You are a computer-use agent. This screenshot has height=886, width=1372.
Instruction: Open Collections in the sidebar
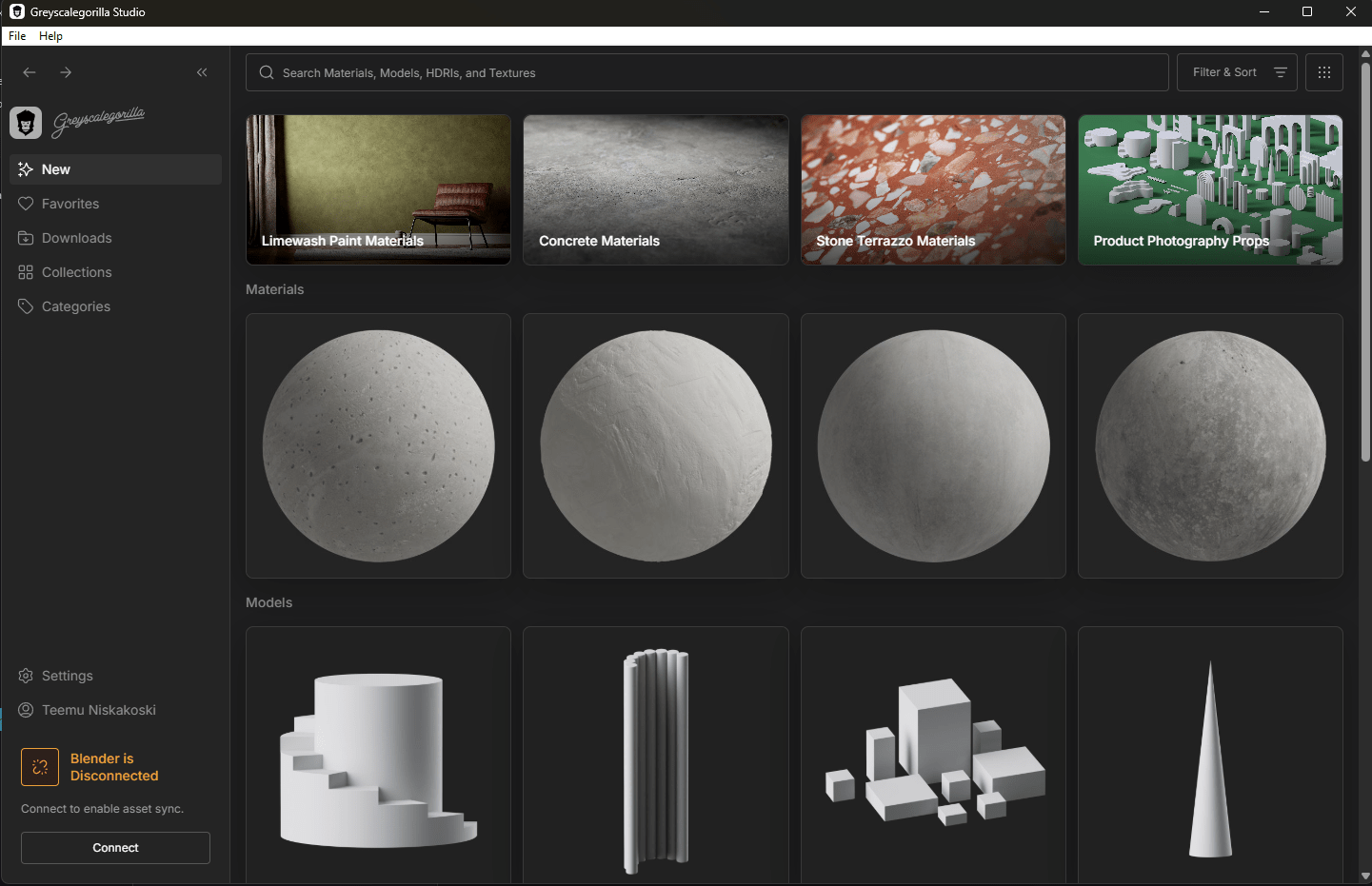point(115,272)
